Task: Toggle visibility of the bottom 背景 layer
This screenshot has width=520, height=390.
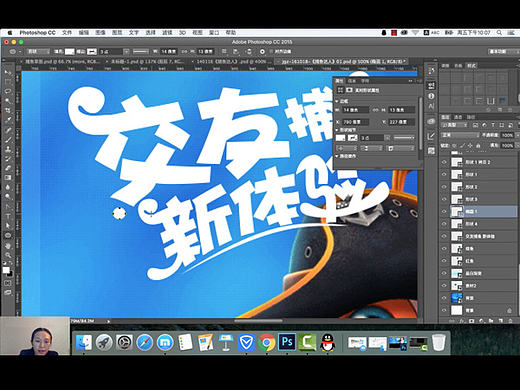Action: click(x=444, y=310)
